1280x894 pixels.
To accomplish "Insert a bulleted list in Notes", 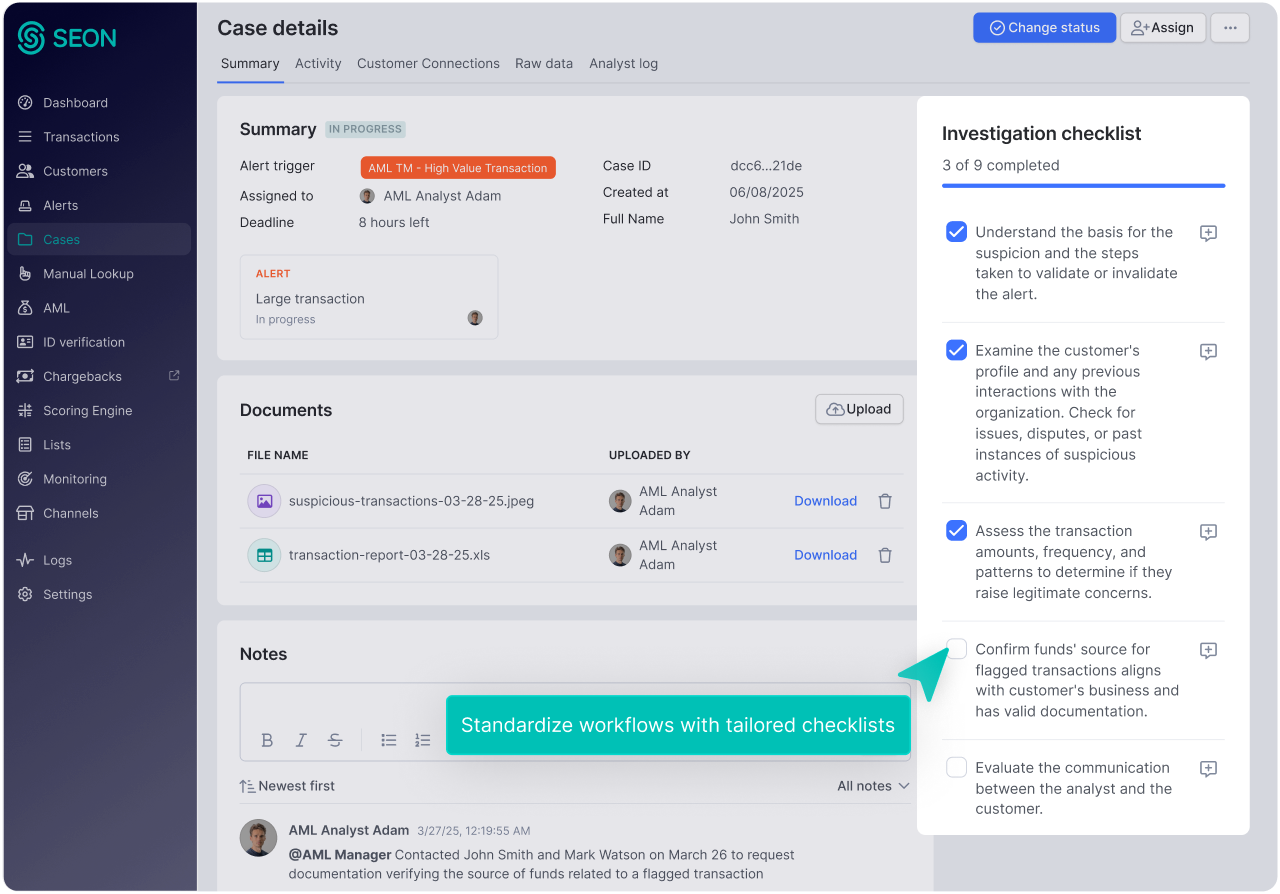I will [389, 740].
